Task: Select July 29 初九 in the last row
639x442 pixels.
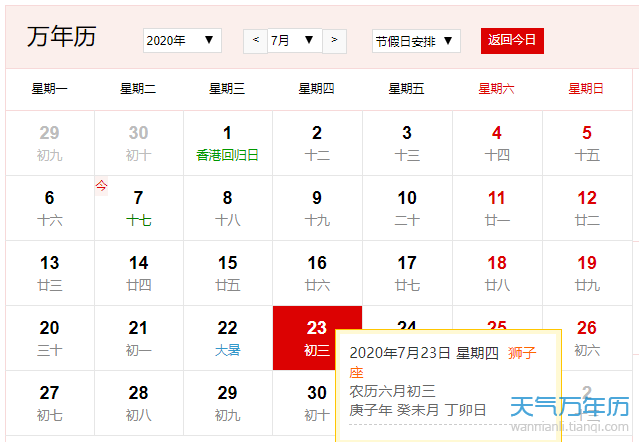Action: click(228, 403)
